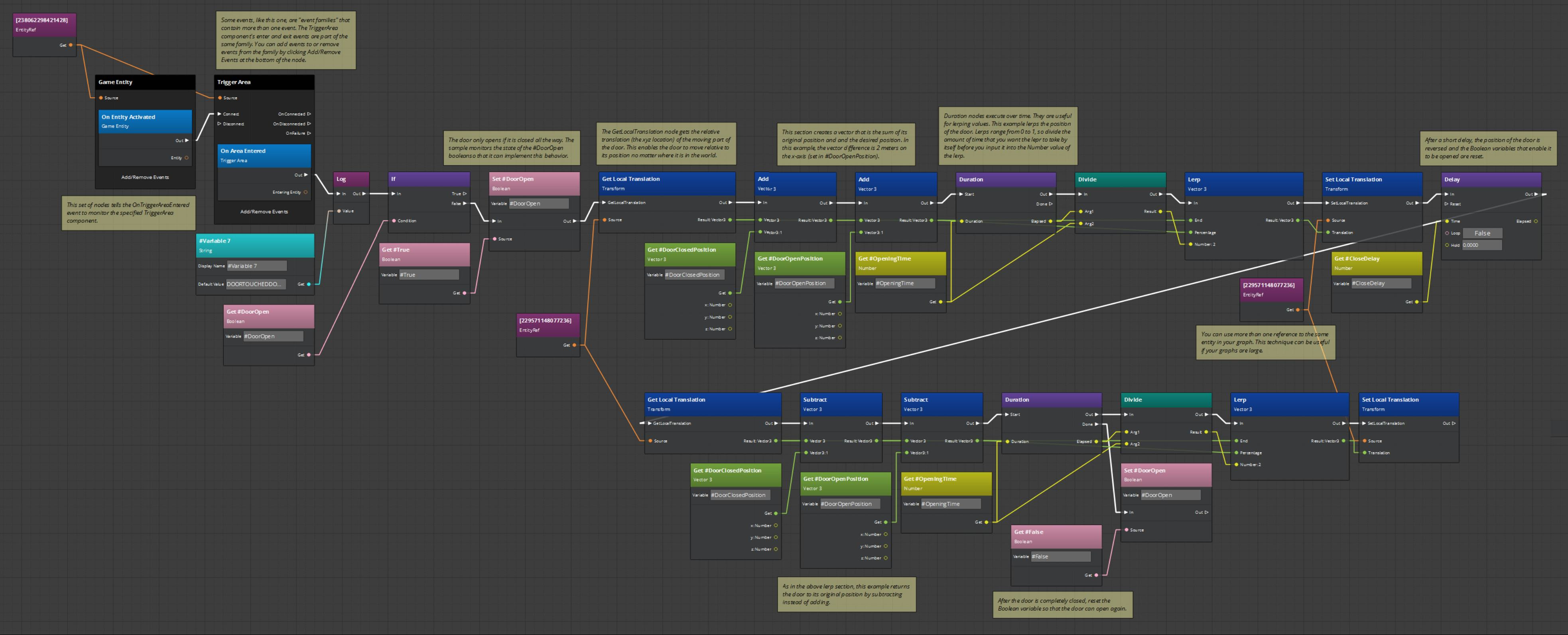This screenshot has height=635, width=1568.
Task: Click the comment beginning 'After a short delay'
Action: [x=1488, y=148]
